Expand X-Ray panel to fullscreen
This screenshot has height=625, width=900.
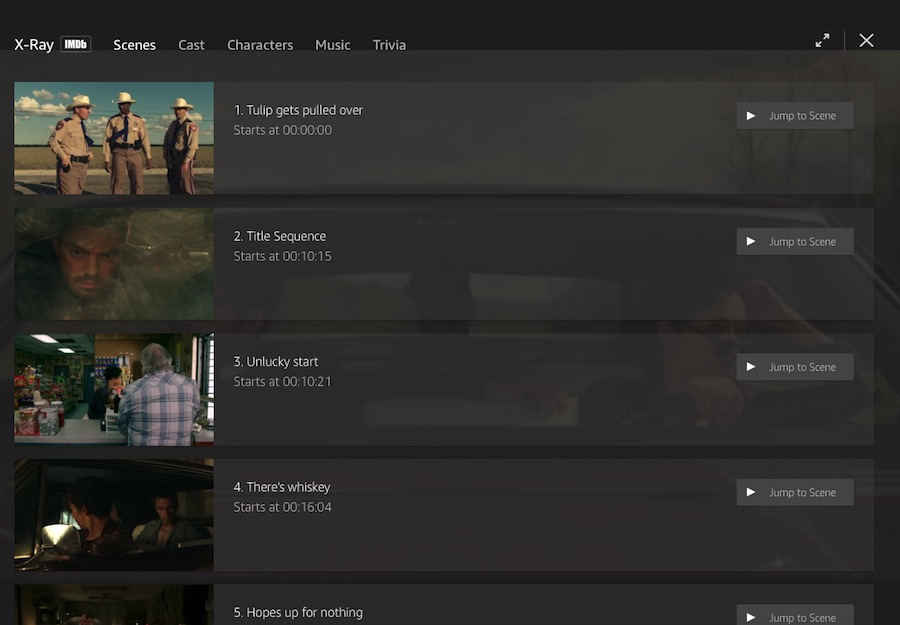[823, 40]
